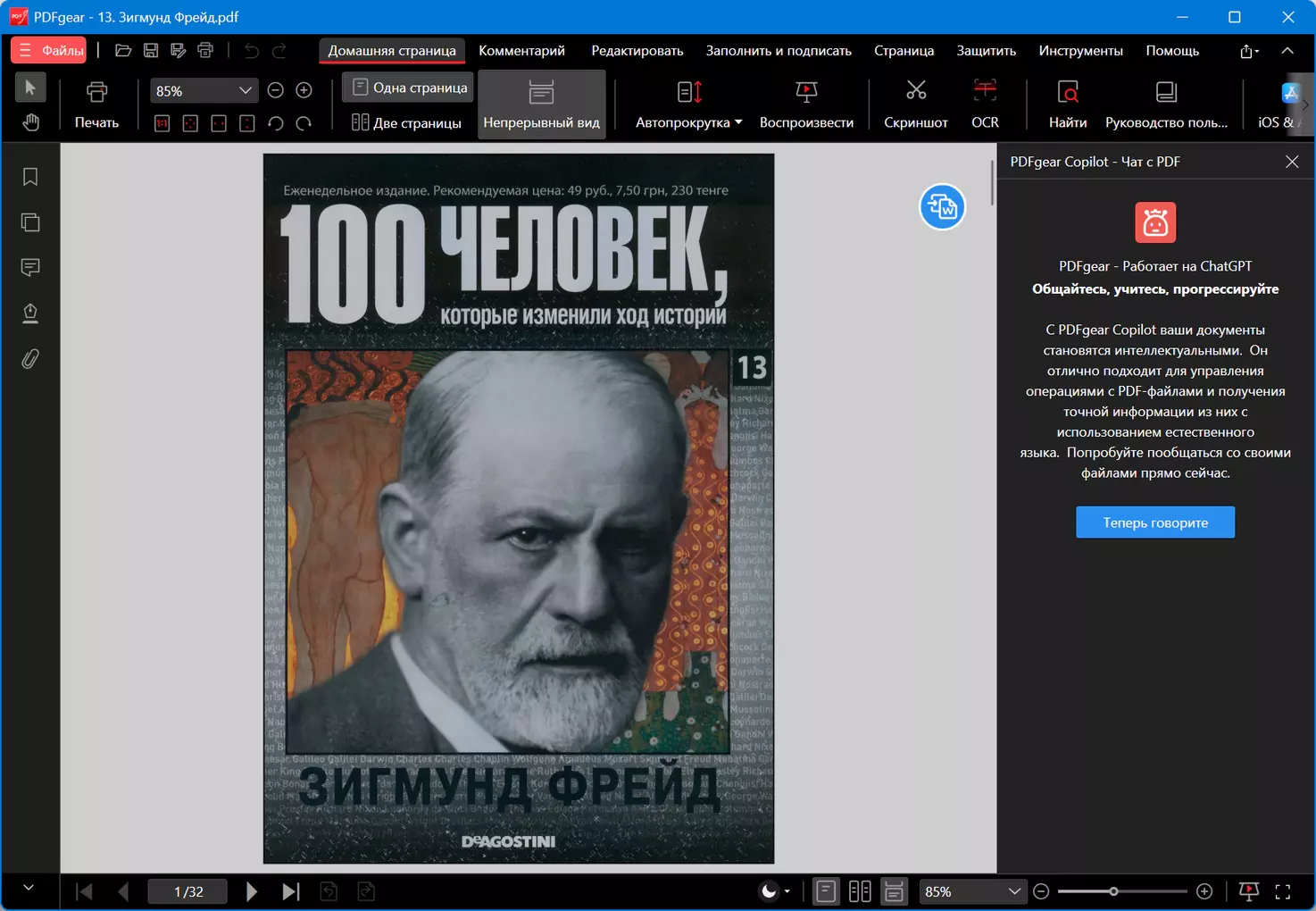This screenshot has width=1316, height=911.
Task: Collapse the ribbon with the up chevron
Action: coord(1287,51)
